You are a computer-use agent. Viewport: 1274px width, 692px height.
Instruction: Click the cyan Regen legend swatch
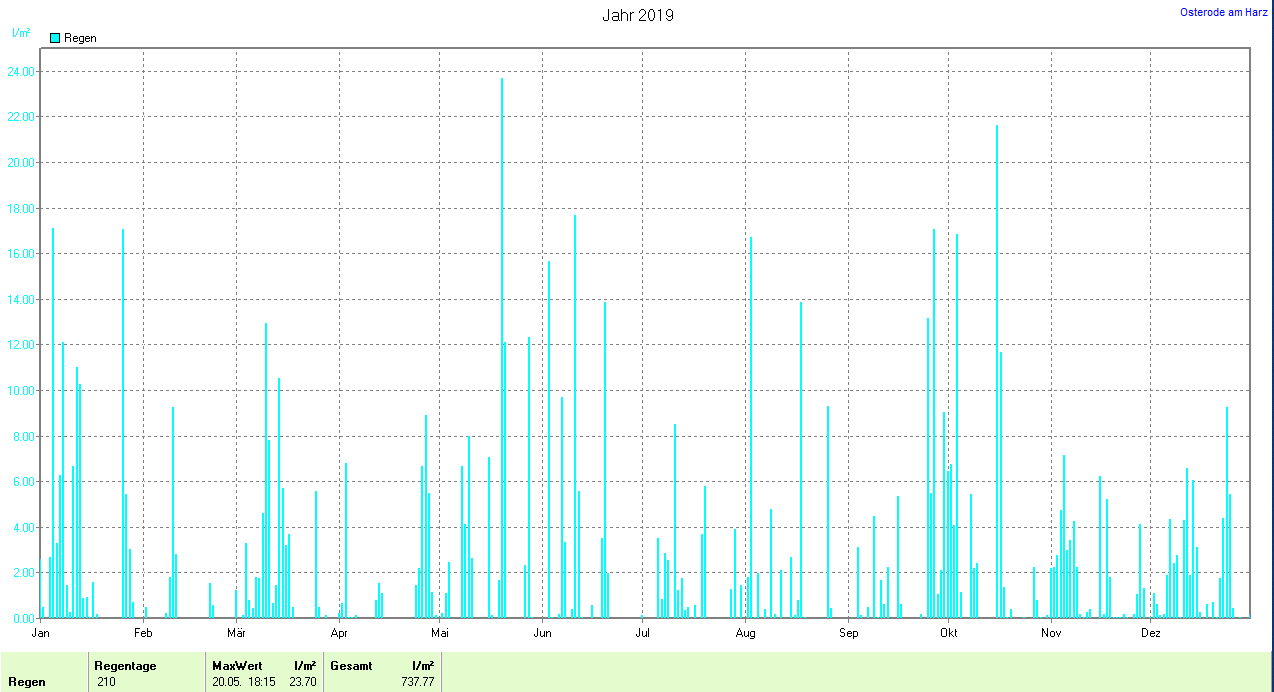(55, 38)
